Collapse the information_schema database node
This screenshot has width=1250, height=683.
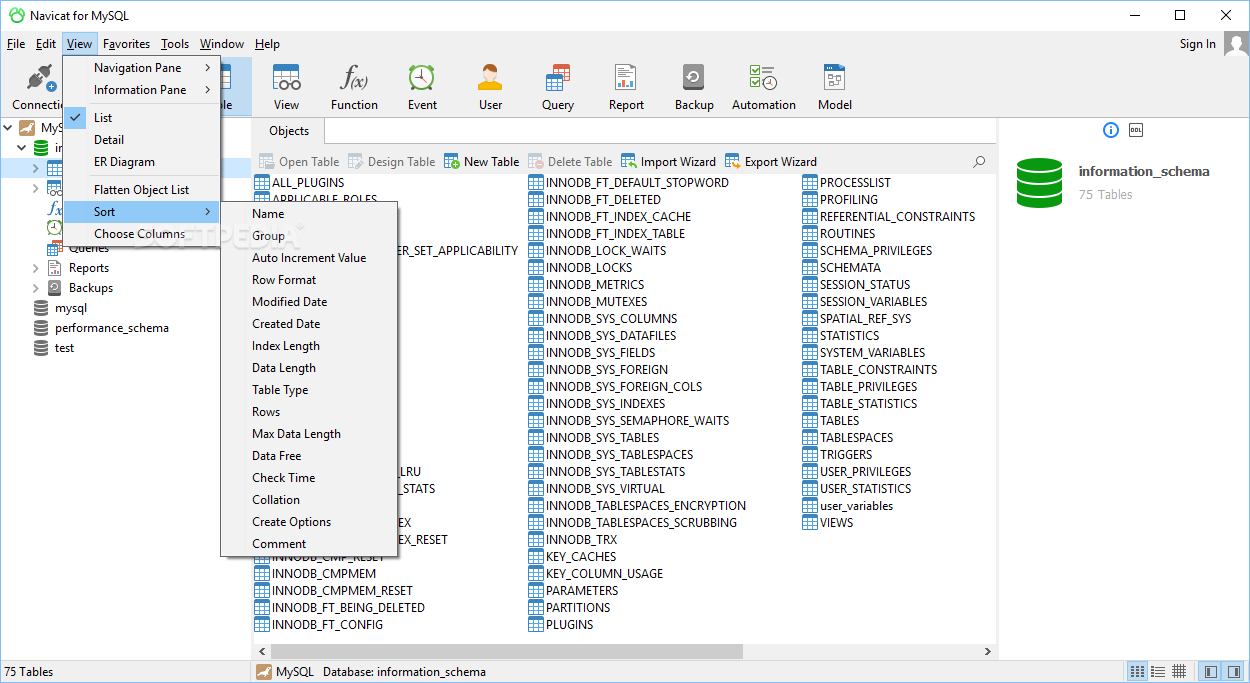coord(22,148)
